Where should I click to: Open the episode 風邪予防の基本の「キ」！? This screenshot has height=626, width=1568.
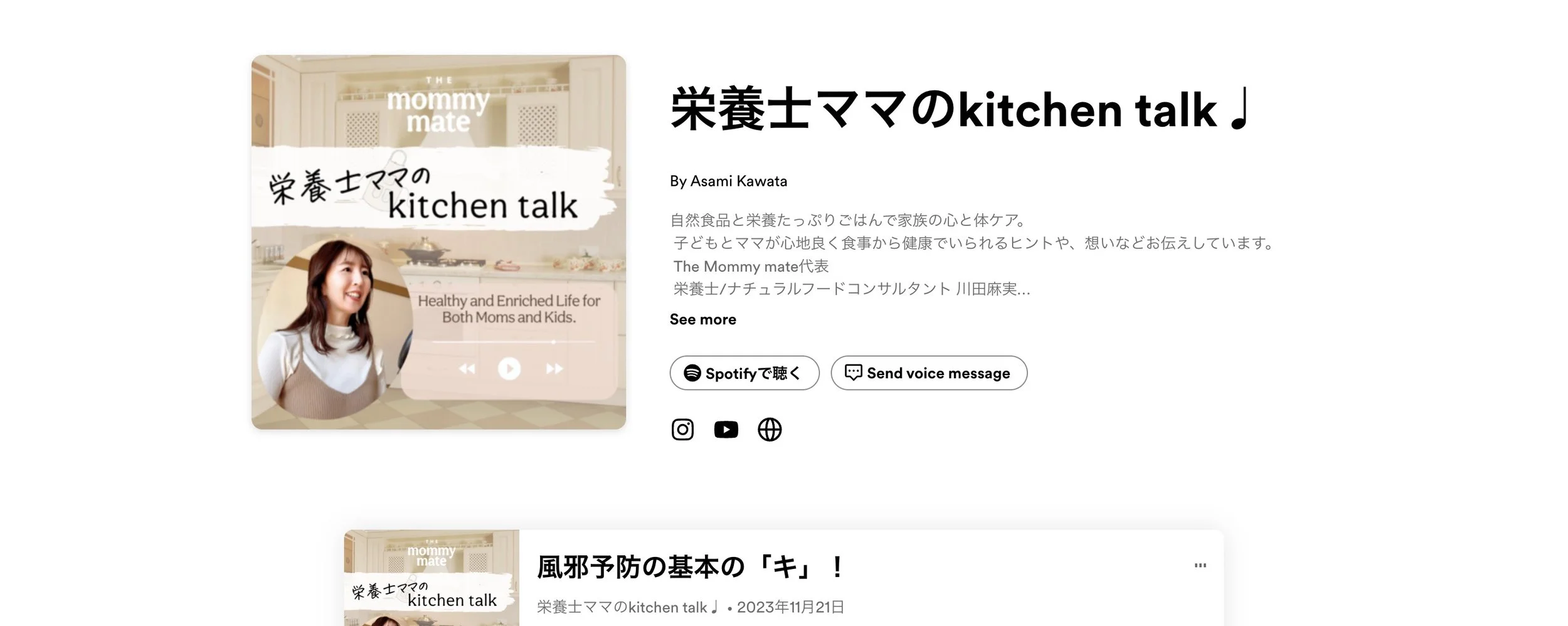click(691, 567)
